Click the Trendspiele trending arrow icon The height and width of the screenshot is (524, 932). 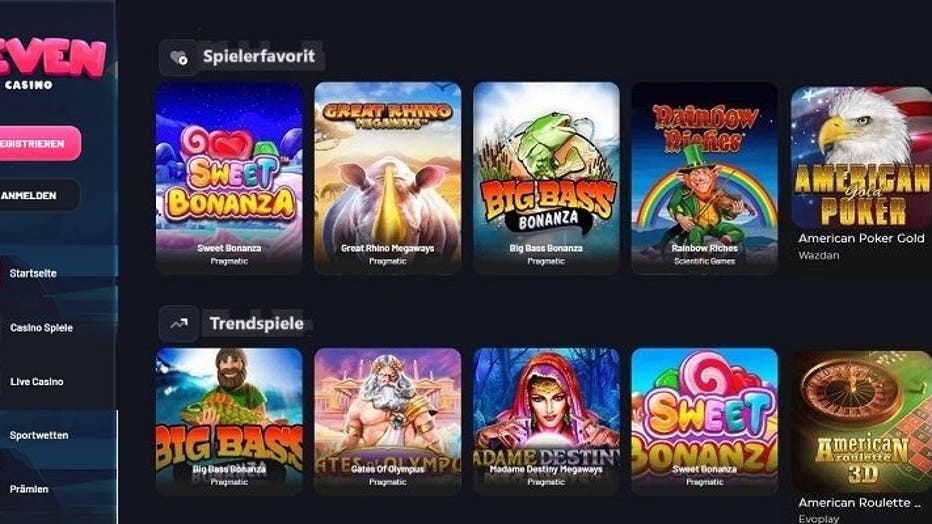(178, 324)
